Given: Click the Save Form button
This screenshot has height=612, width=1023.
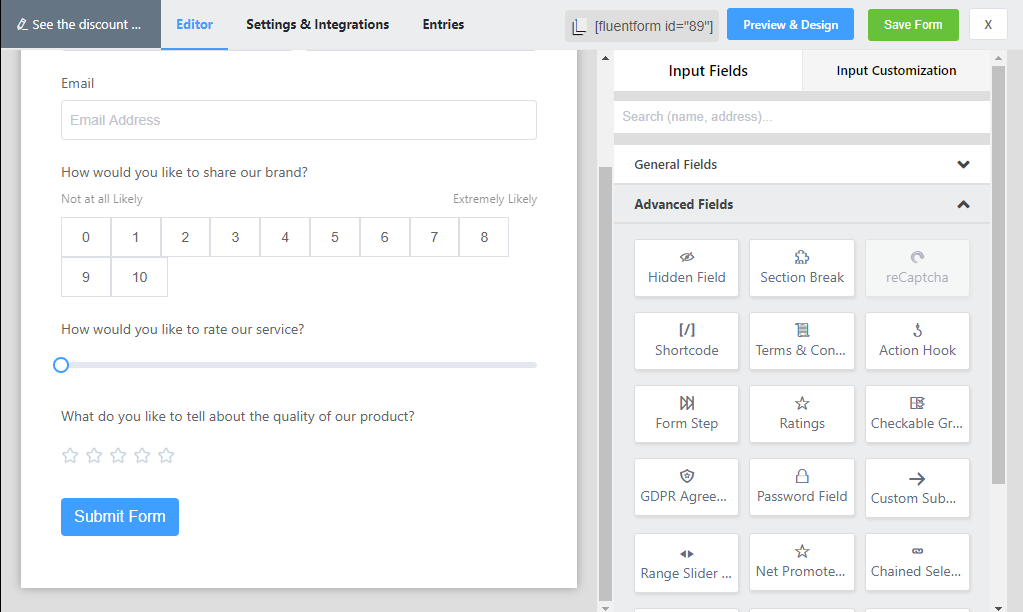Looking at the screenshot, I should (913, 25).
